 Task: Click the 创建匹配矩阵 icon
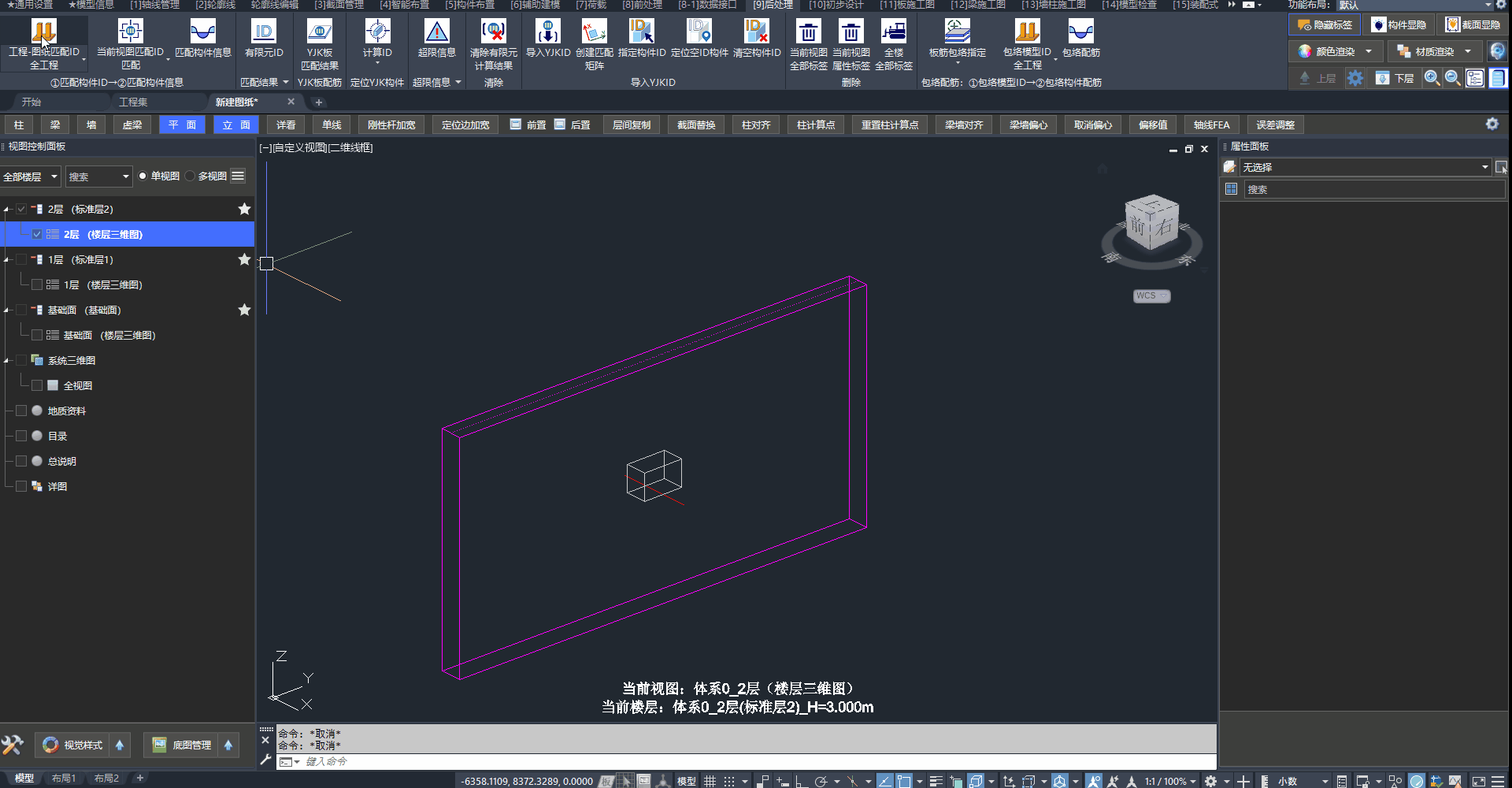(594, 32)
